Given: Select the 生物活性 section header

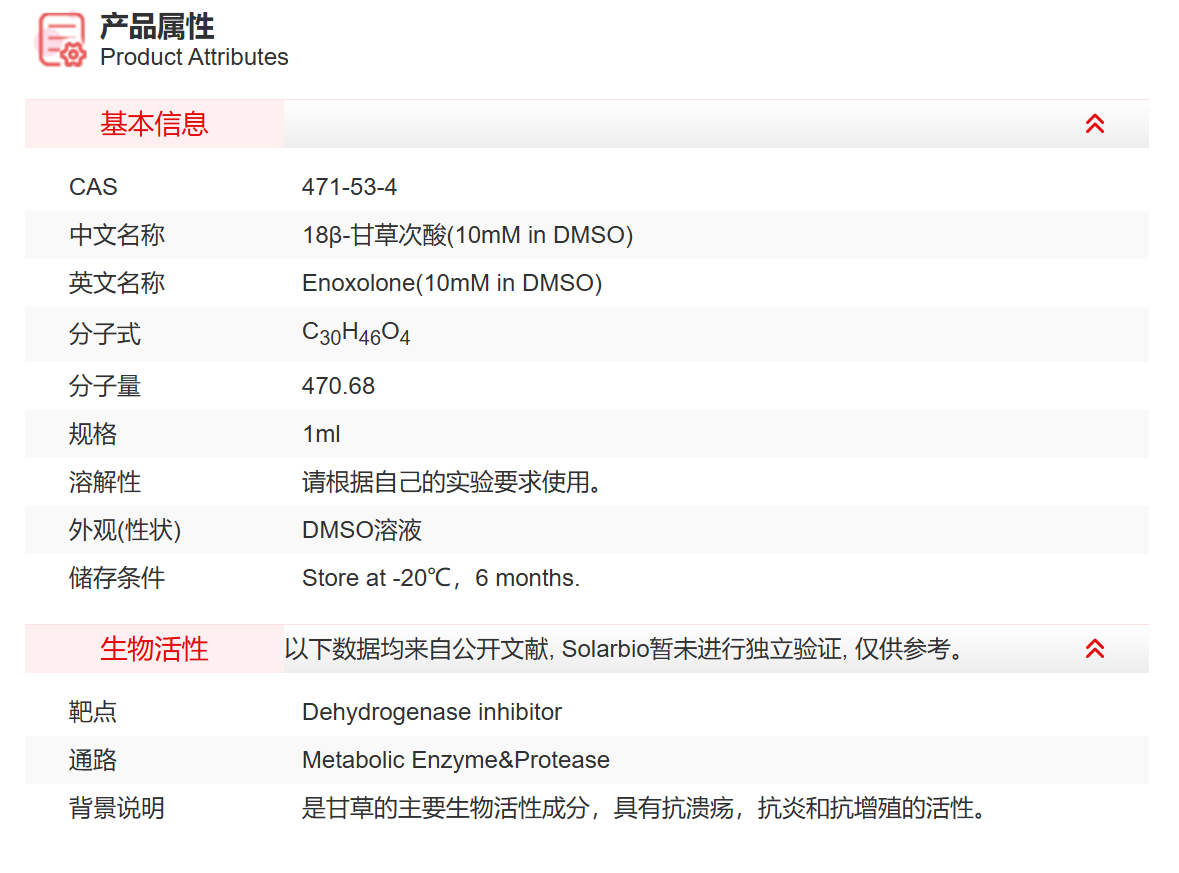Looking at the screenshot, I should tap(154, 649).
